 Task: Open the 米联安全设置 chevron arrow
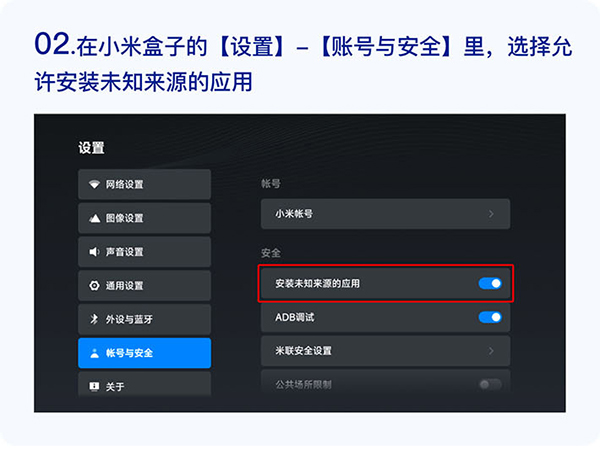tap(491, 351)
